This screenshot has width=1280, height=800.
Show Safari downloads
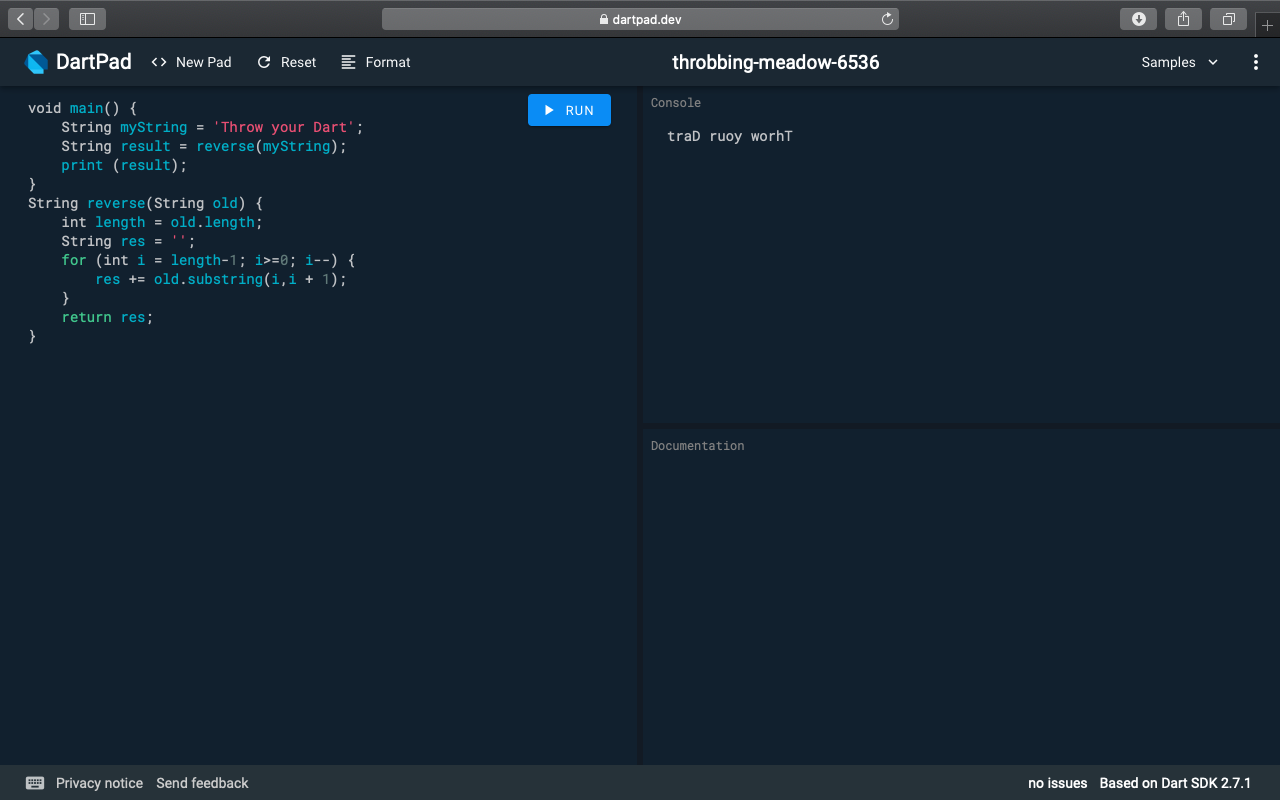click(x=1138, y=18)
